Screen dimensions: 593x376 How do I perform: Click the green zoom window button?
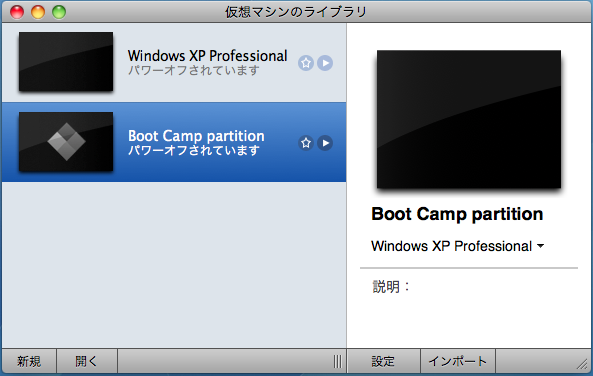pos(59,12)
